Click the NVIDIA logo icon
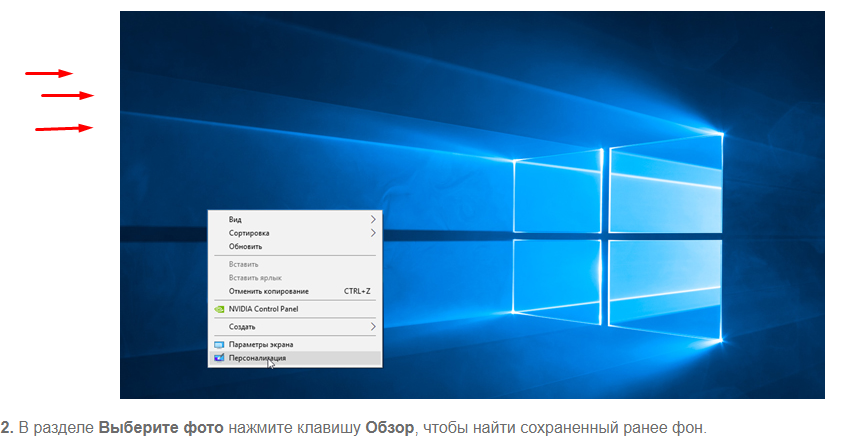The width and height of the screenshot is (856, 448). 219,309
